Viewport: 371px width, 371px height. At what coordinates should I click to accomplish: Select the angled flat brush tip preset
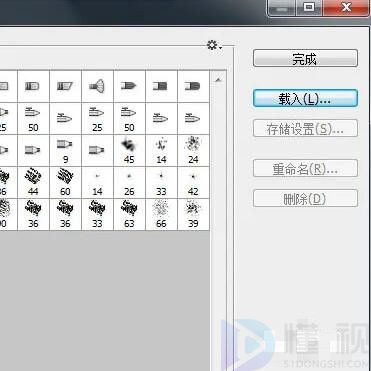coord(65,86)
